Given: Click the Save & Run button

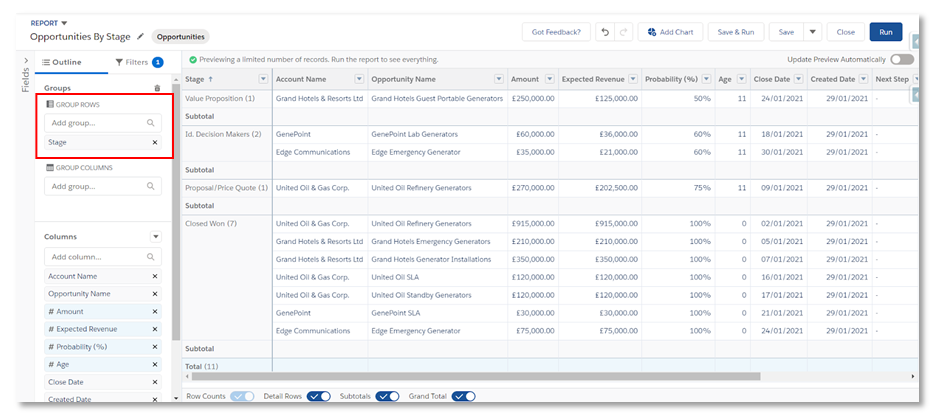Looking at the screenshot, I should 736,32.
